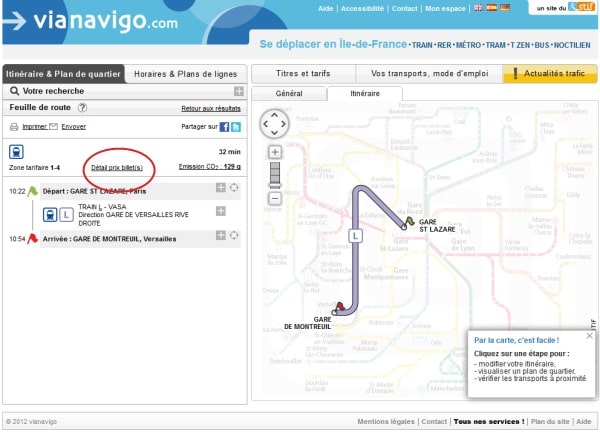Viewport: 600px width, 433px height.
Task: Open the Accessibilité link
Action: (362, 8)
